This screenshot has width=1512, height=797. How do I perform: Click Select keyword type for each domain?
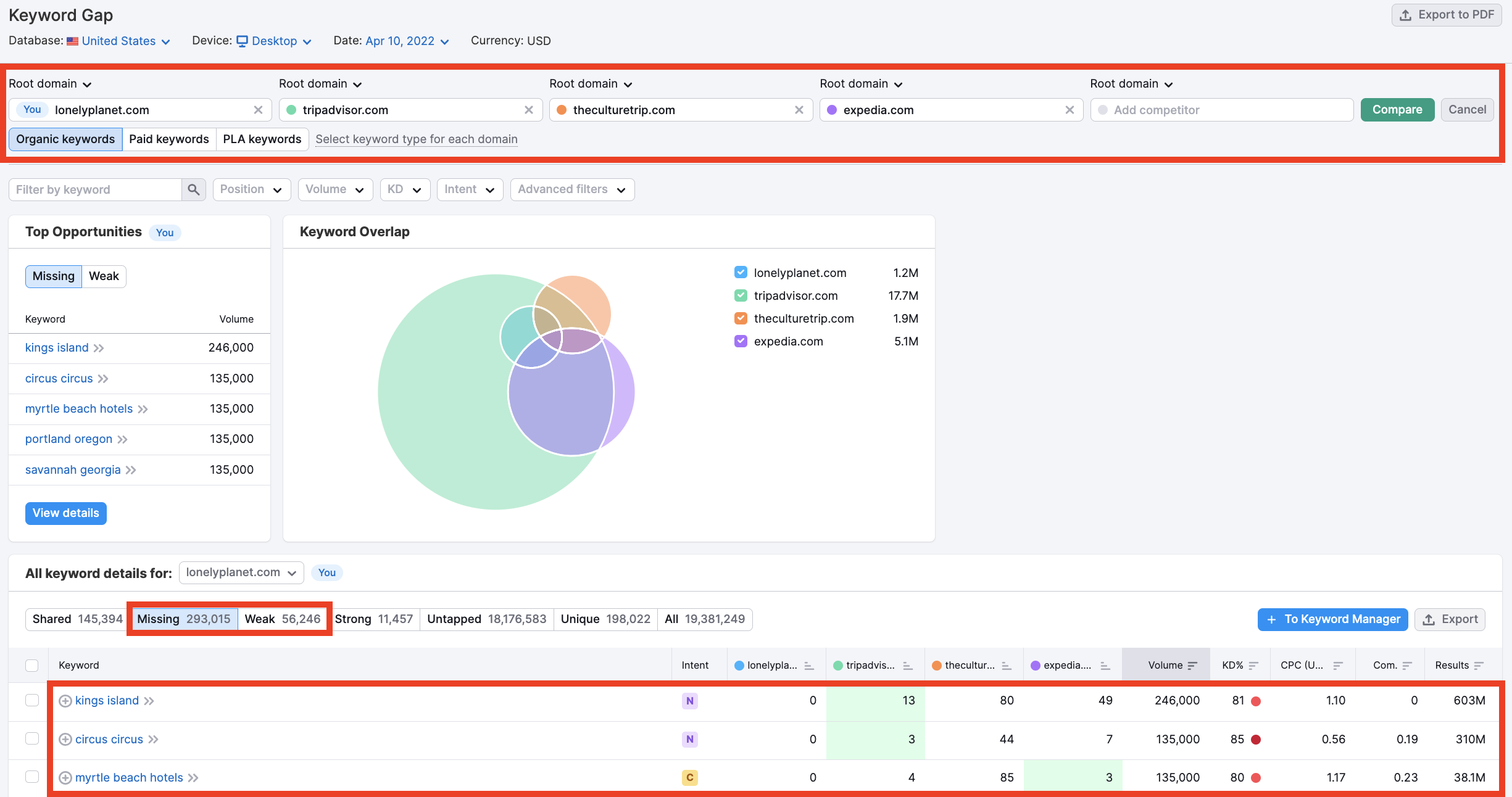pyautogui.click(x=417, y=139)
